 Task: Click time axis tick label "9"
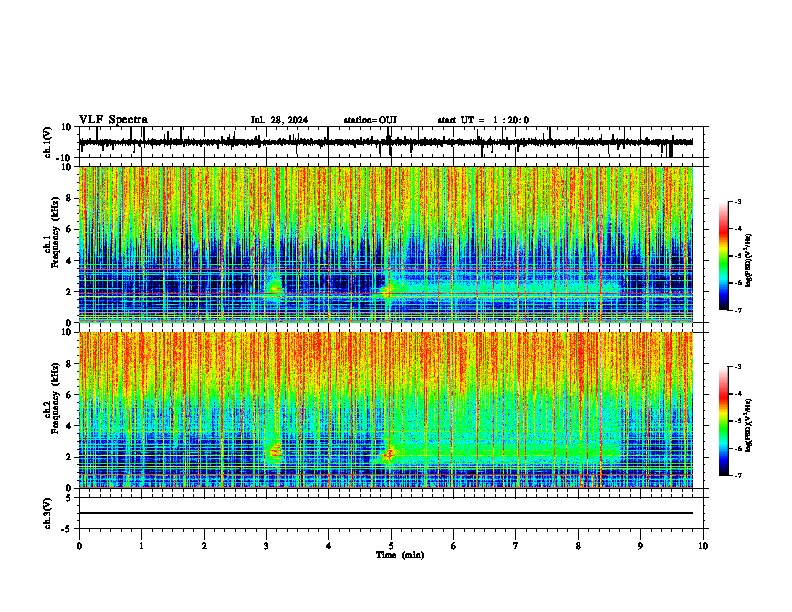(x=640, y=546)
